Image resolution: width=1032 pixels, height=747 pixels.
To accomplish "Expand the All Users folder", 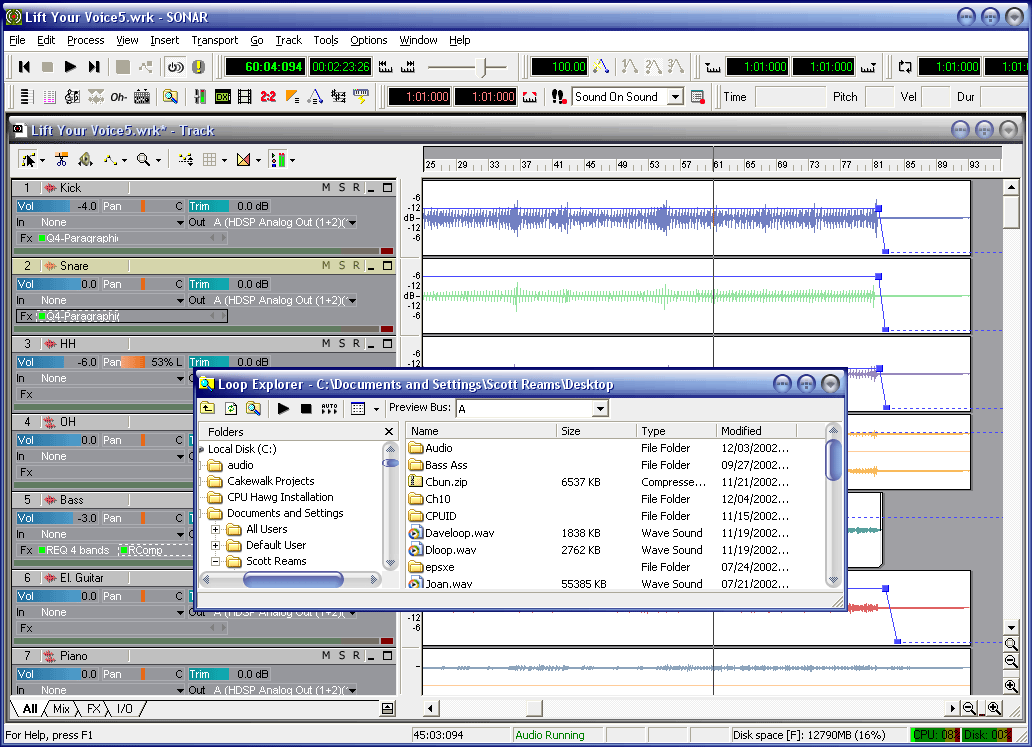I will pos(215,529).
